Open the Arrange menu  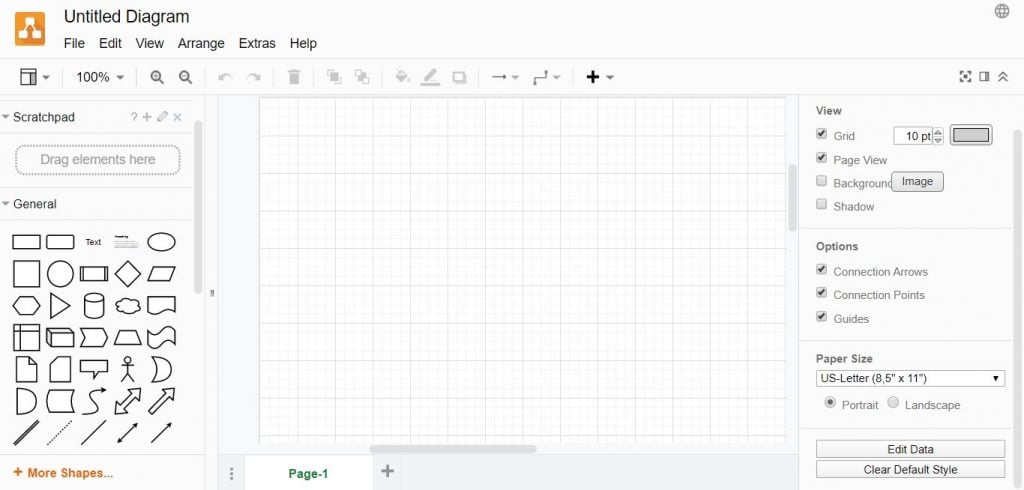(x=201, y=43)
